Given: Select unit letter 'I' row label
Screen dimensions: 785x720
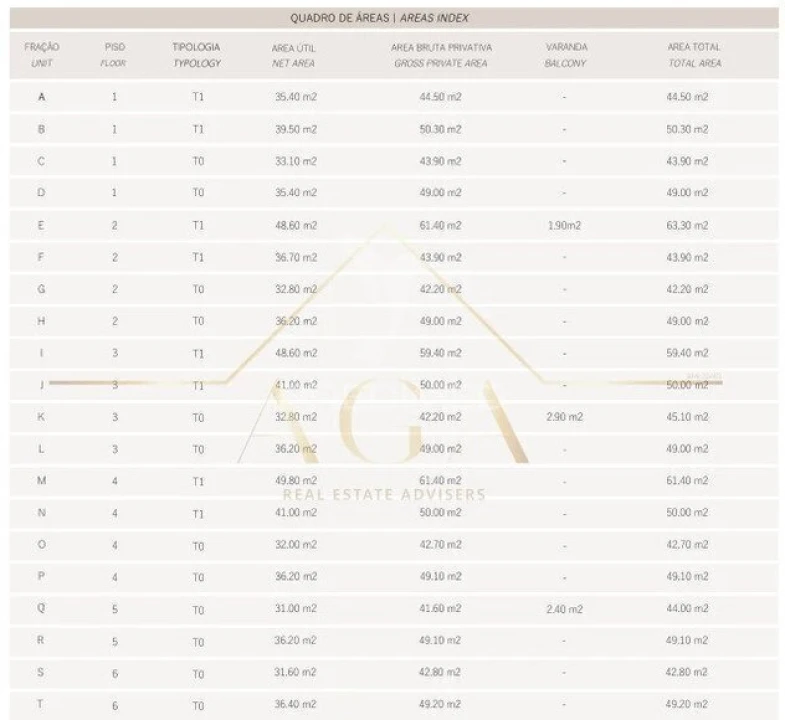Looking at the screenshot, I should point(41,353).
